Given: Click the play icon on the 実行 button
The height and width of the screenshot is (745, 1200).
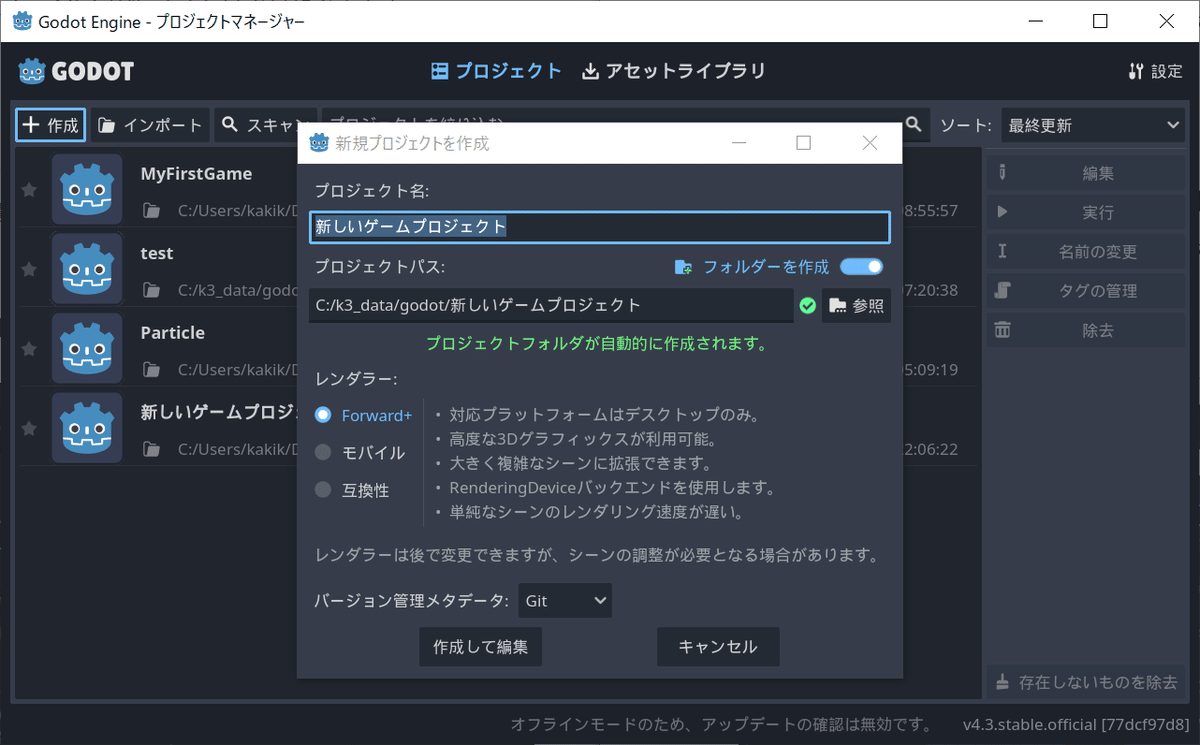Looking at the screenshot, I should 1003,212.
